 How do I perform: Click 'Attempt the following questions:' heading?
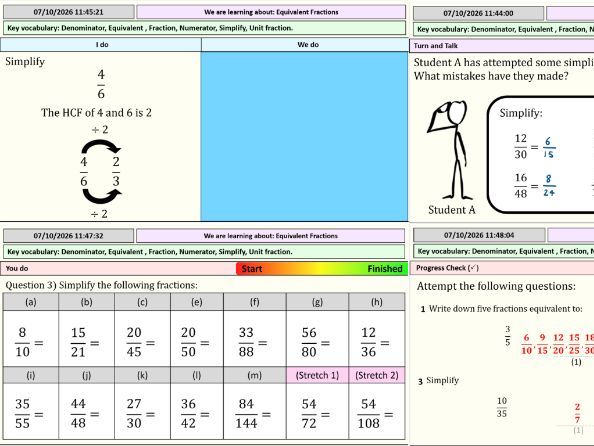[496, 286]
